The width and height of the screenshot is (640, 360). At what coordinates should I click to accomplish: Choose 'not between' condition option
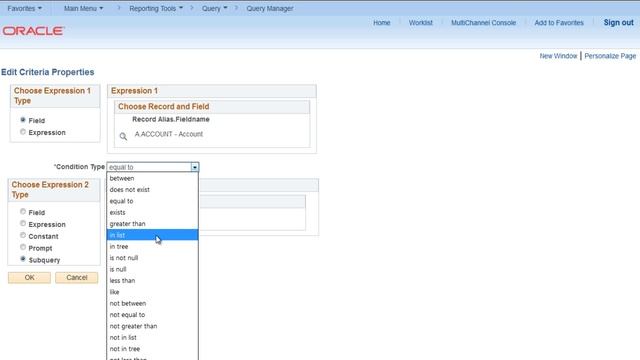[153, 304]
